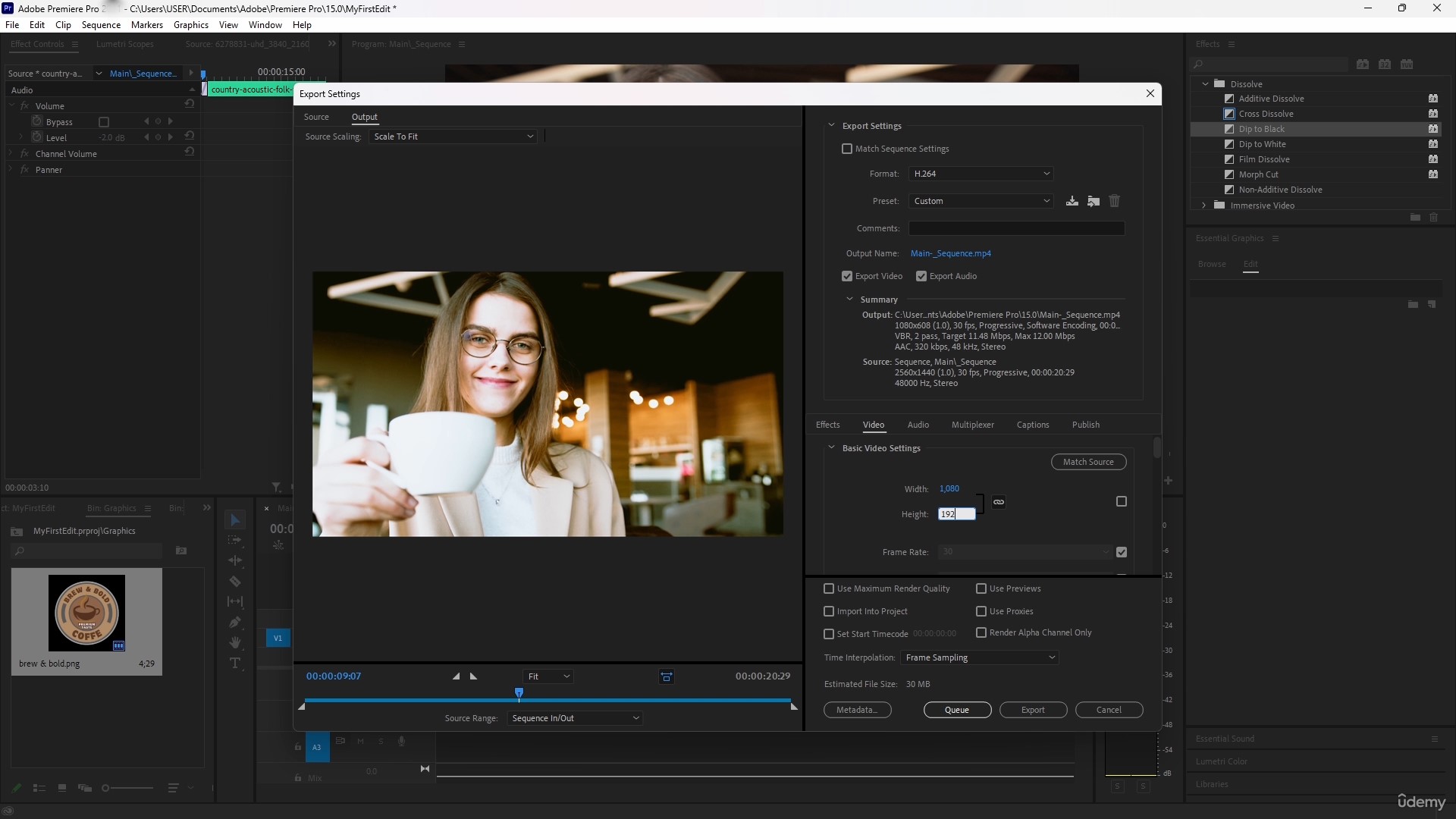
Task: Click the Voice-over record microphone on track A3
Action: tap(402, 741)
